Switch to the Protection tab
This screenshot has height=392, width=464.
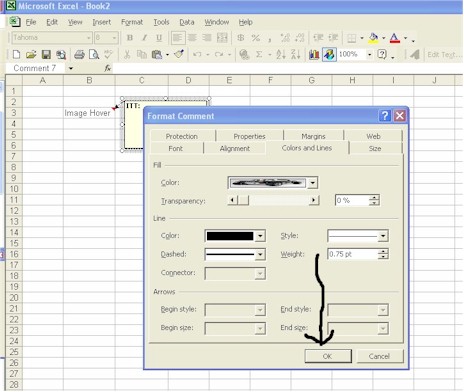182,136
